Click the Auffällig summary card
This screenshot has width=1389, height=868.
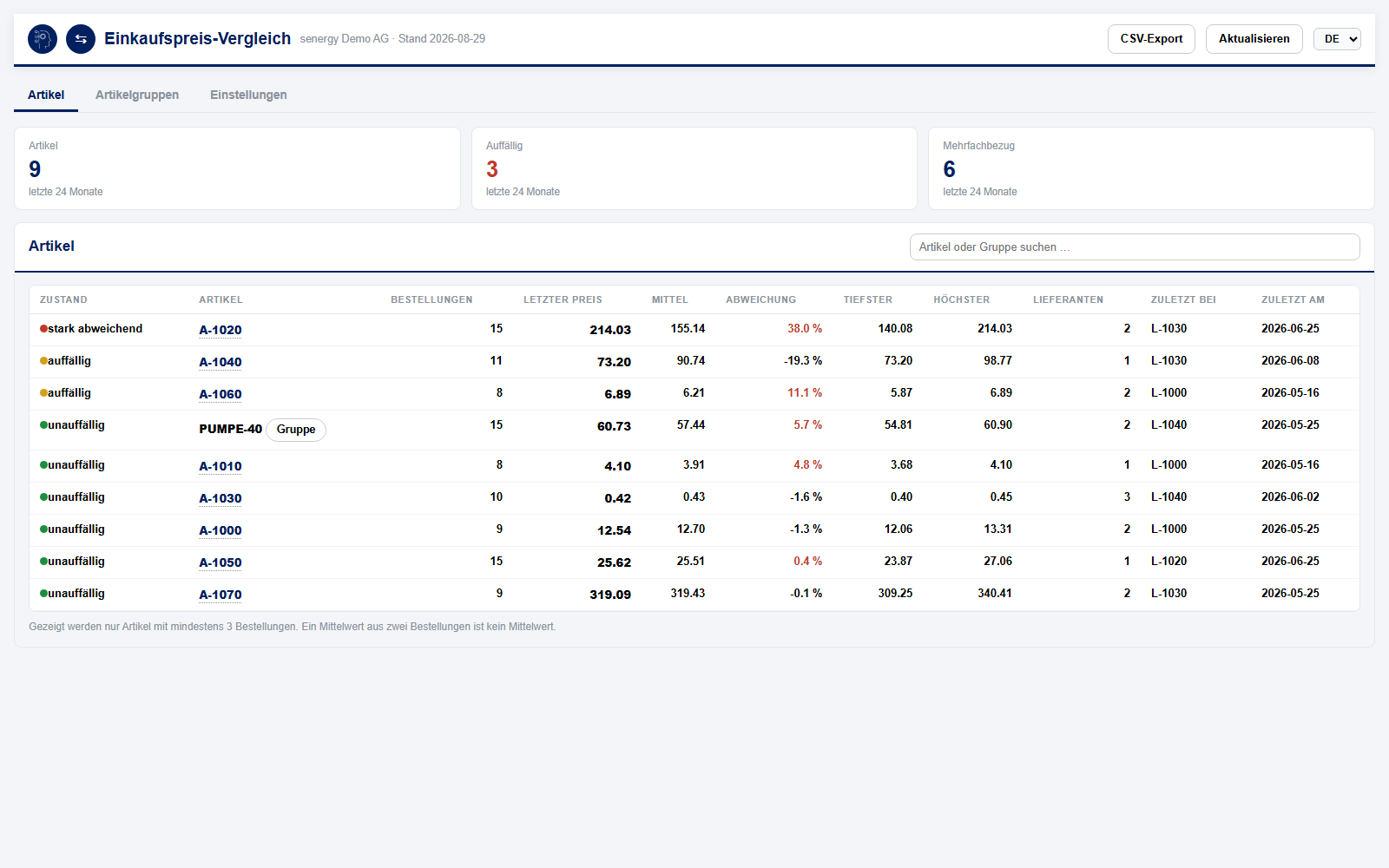(694, 168)
